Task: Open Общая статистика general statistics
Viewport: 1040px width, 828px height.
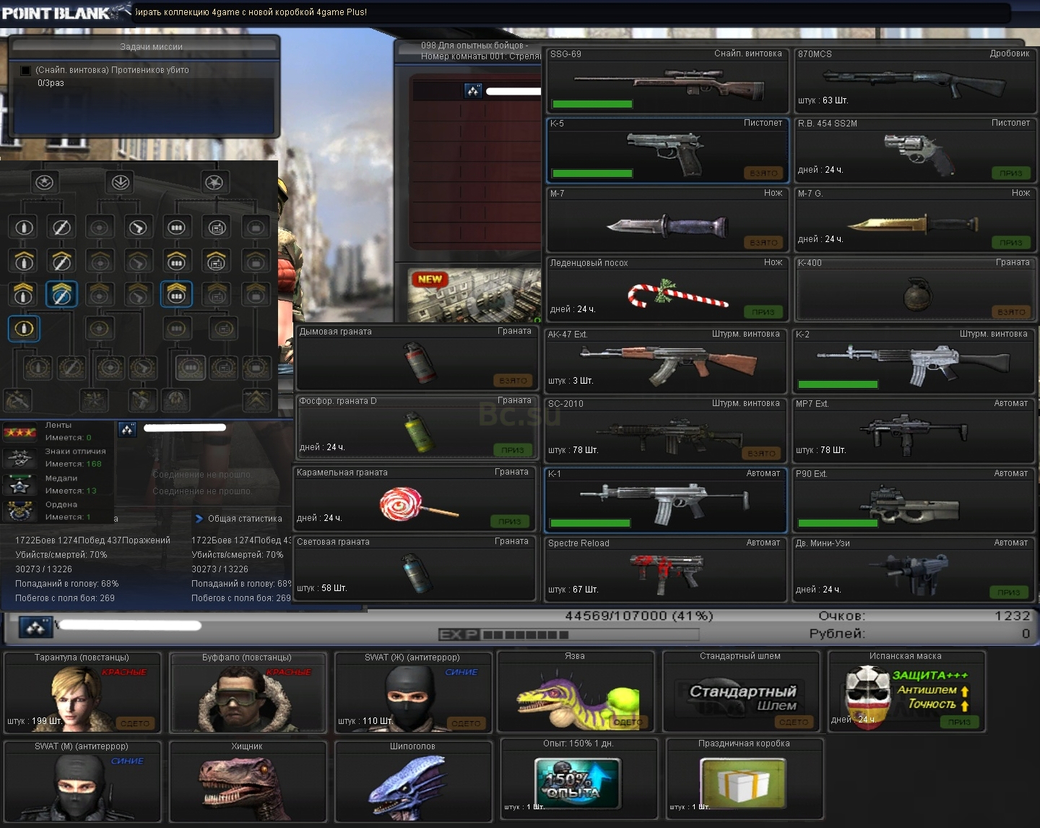Action: tap(239, 519)
